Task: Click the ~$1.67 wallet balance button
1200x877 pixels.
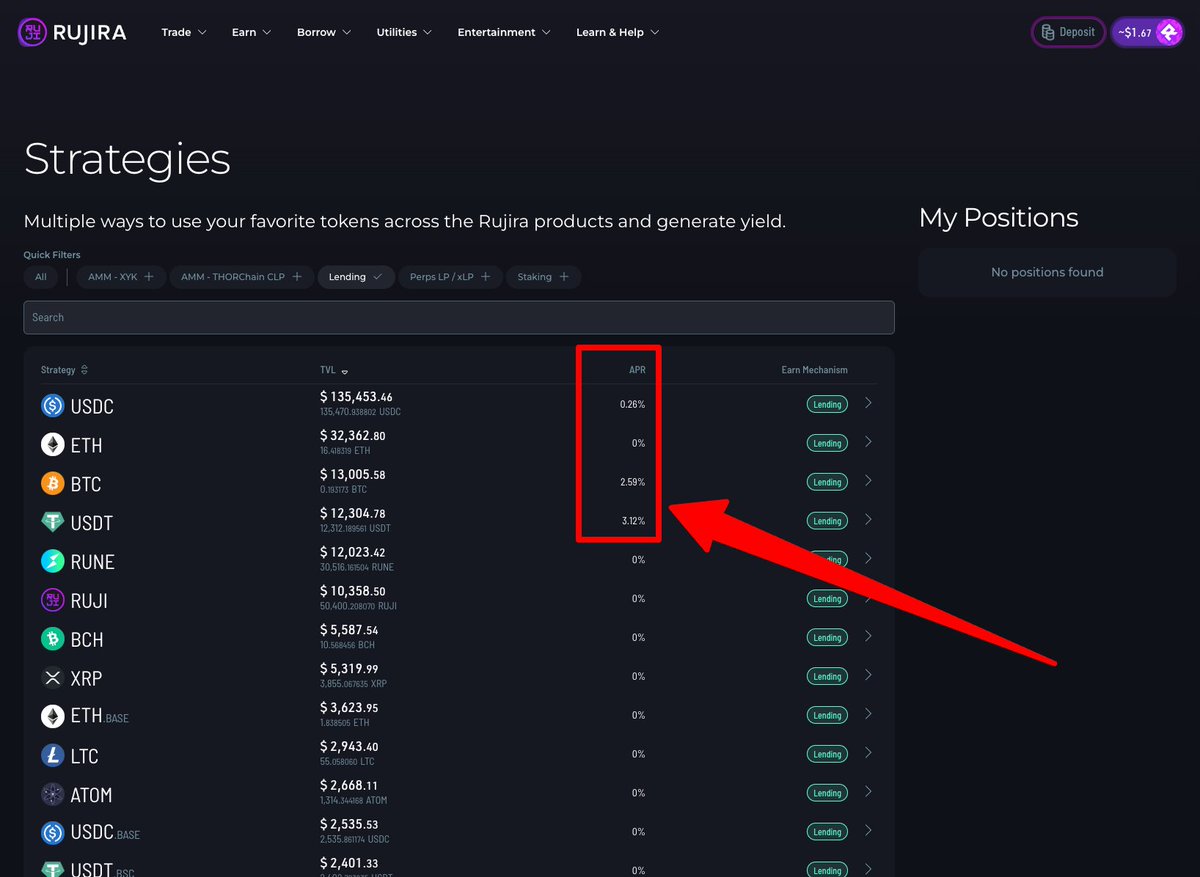Action: (x=1147, y=32)
